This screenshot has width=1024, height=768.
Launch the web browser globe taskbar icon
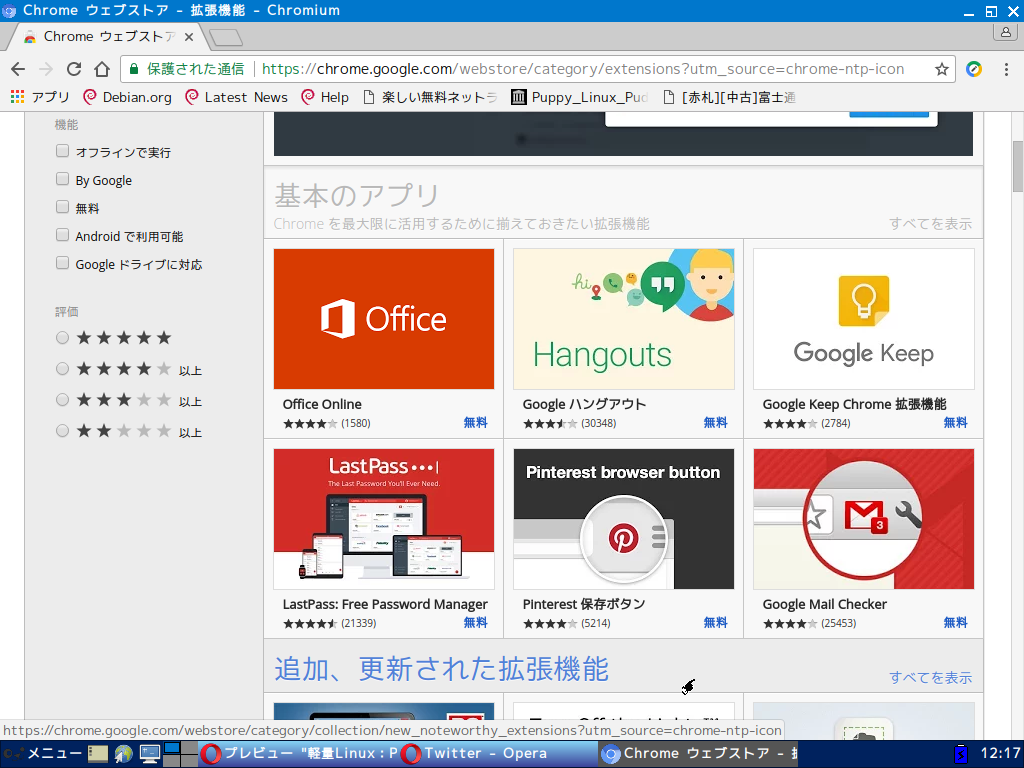pos(123,754)
